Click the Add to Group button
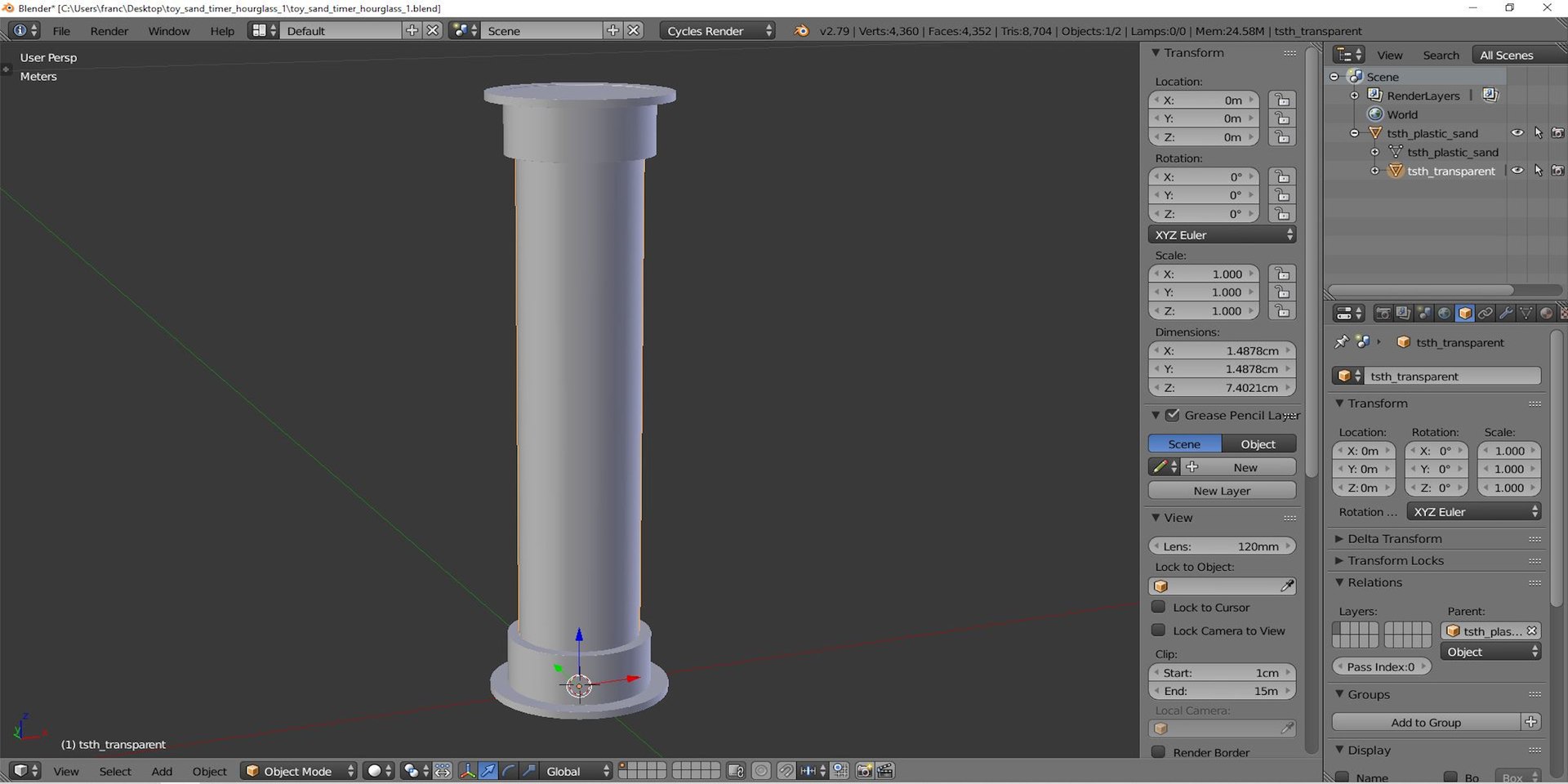 pyautogui.click(x=1426, y=723)
